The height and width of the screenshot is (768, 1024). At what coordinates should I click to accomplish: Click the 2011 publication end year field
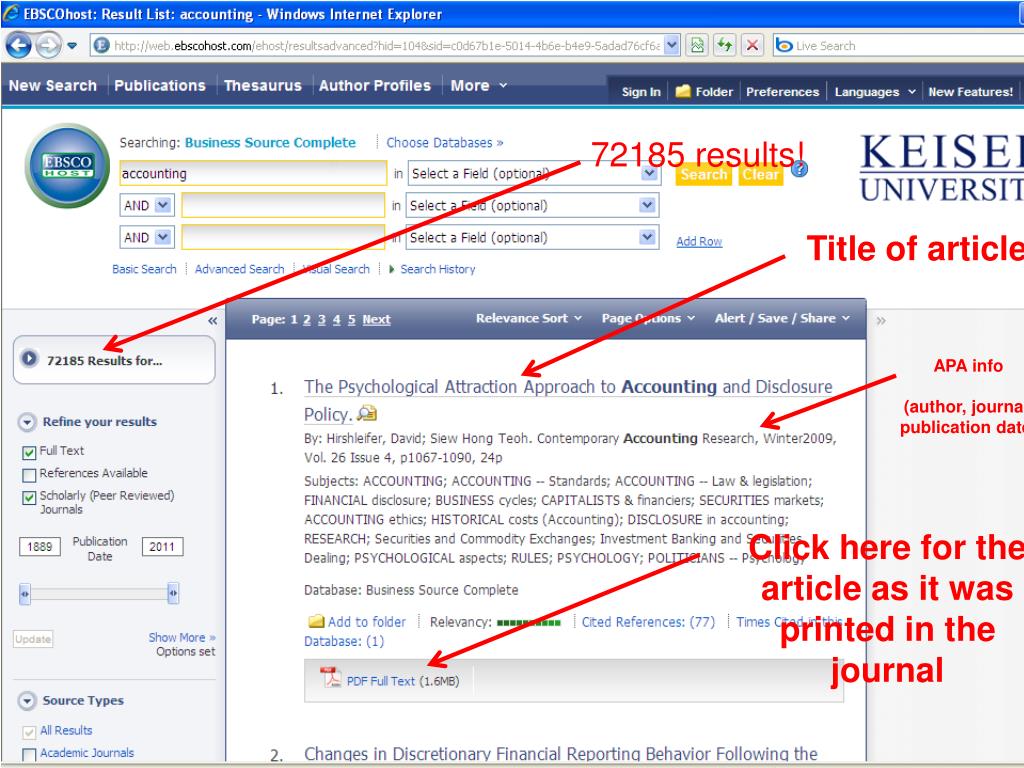(162, 547)
